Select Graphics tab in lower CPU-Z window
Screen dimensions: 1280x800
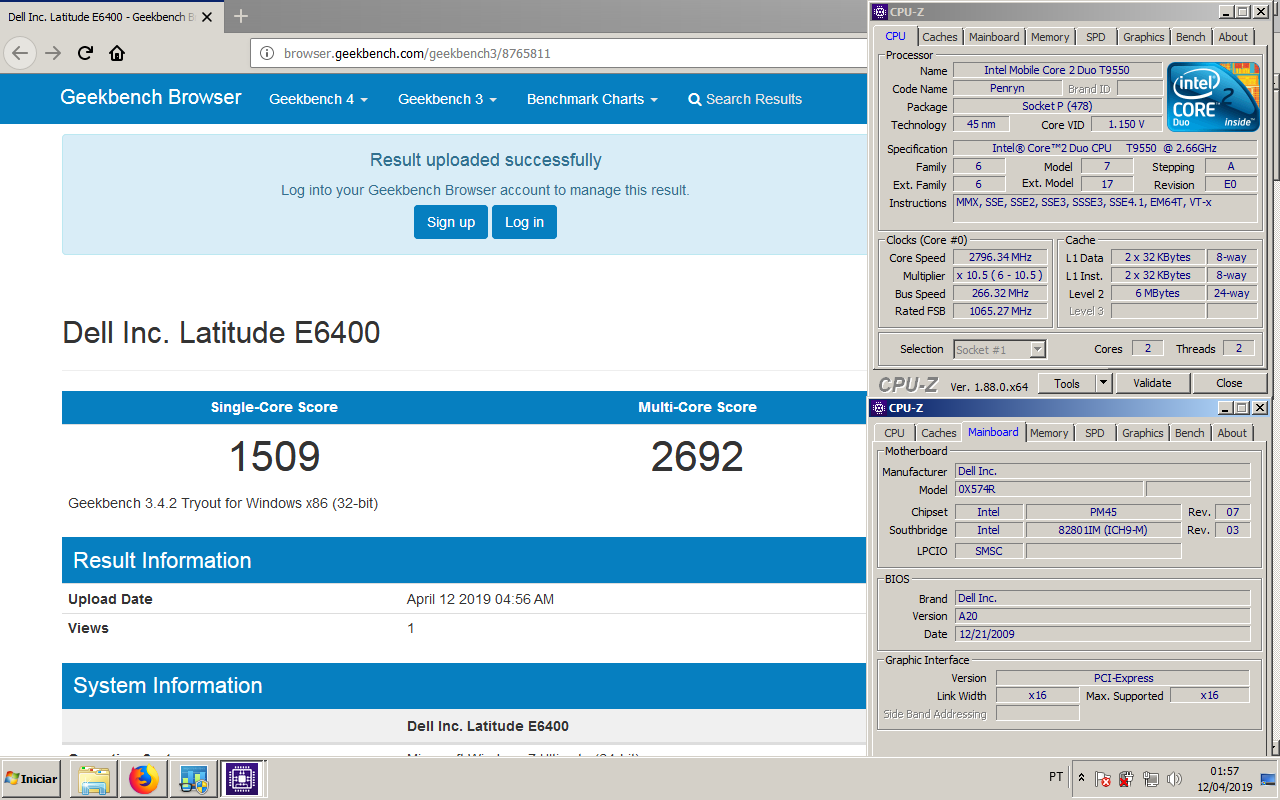coord(1142,433)
